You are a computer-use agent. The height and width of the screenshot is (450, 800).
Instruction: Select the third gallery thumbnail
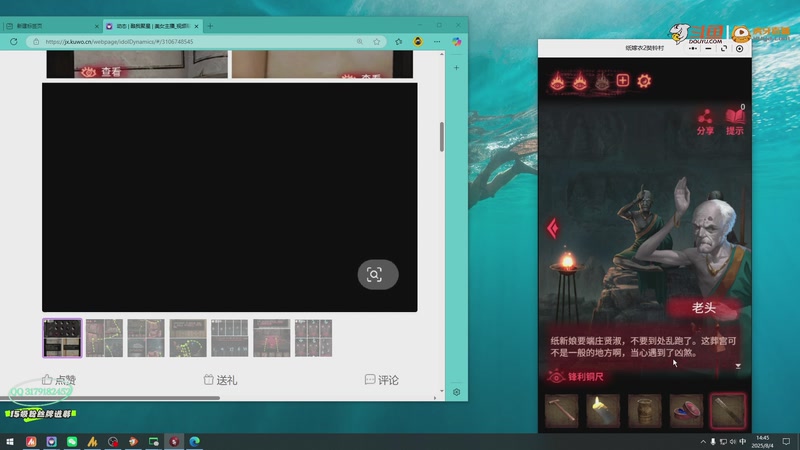(x=146, y=338)
